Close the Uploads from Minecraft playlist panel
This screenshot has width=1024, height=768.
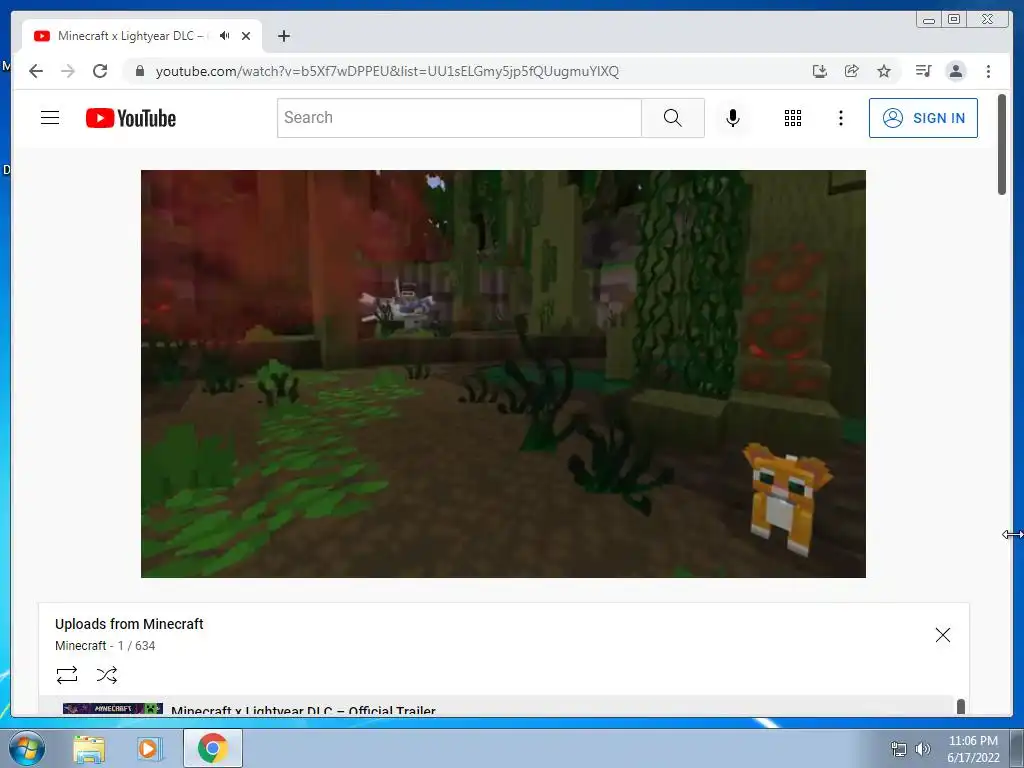[x=942, y=635]
